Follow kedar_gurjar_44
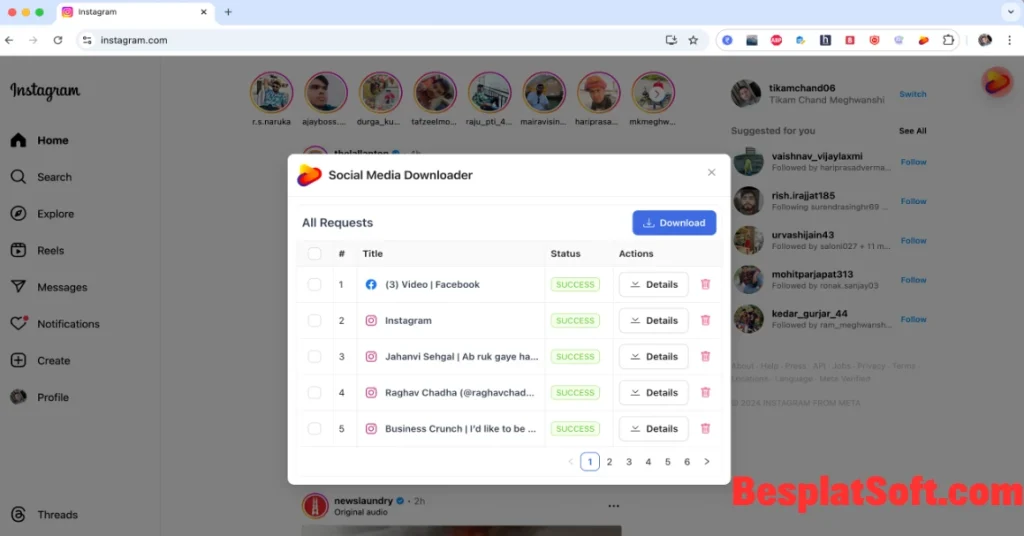Screen dimensions: 1024x536 (x=913, y=319)
